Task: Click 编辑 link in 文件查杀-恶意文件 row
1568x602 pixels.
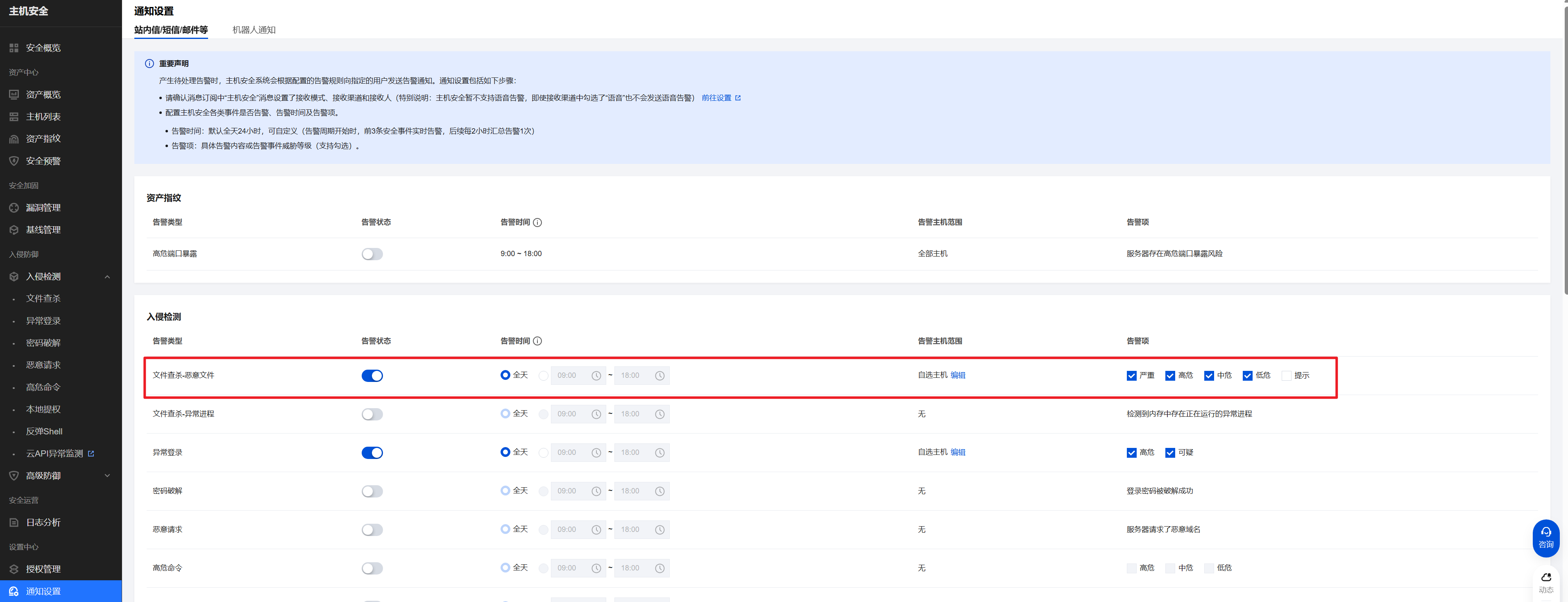Action: [x=958, y=375]
